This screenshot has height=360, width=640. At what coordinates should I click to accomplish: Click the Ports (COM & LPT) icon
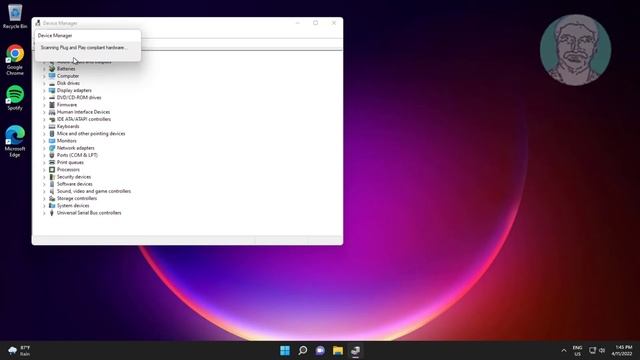click(52, 155)
